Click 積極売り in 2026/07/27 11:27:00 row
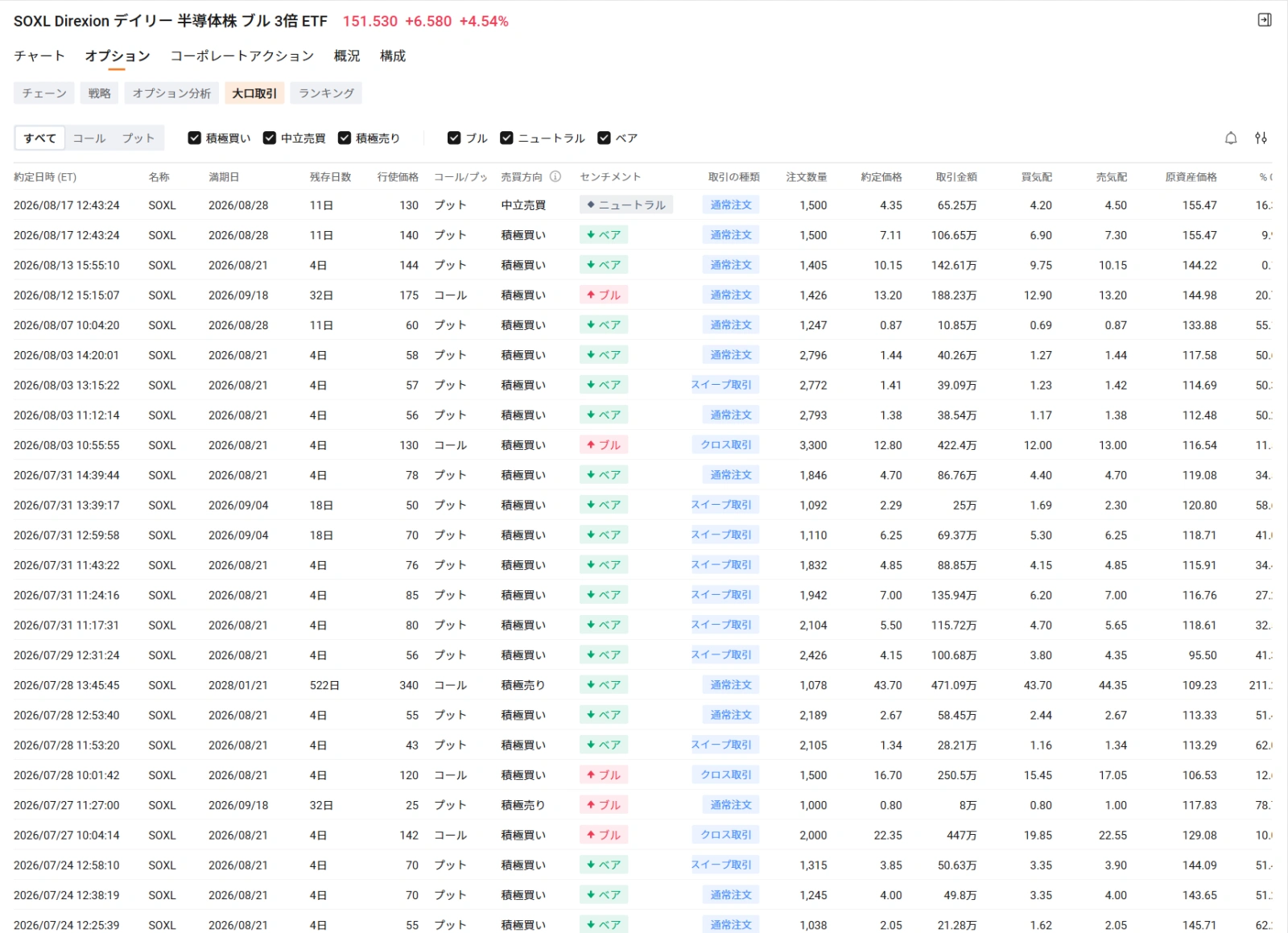This screenshot has height=933, width=1288. tap(523, 805)
